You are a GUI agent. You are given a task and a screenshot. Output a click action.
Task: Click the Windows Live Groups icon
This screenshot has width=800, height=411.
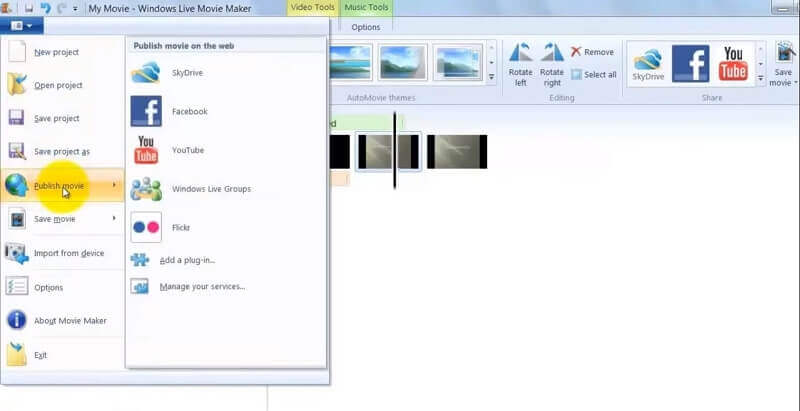146,189
